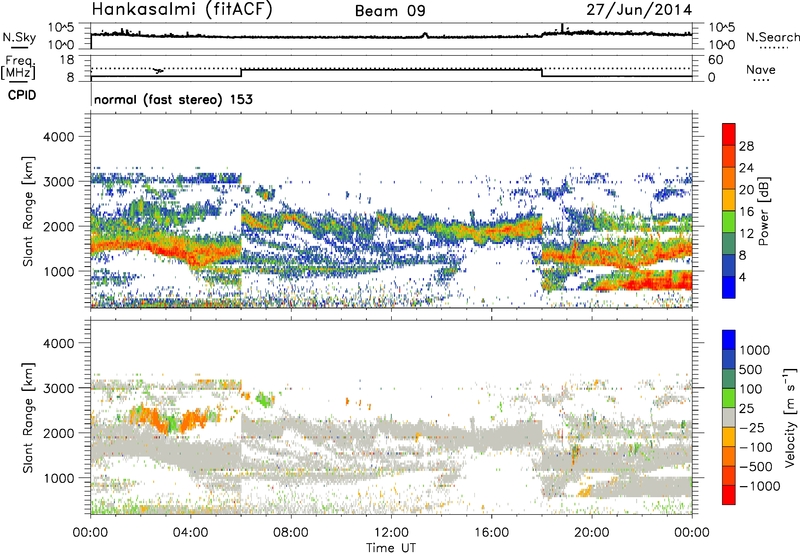Click the '25' velocity colorbar label

(x=746, y=409)
